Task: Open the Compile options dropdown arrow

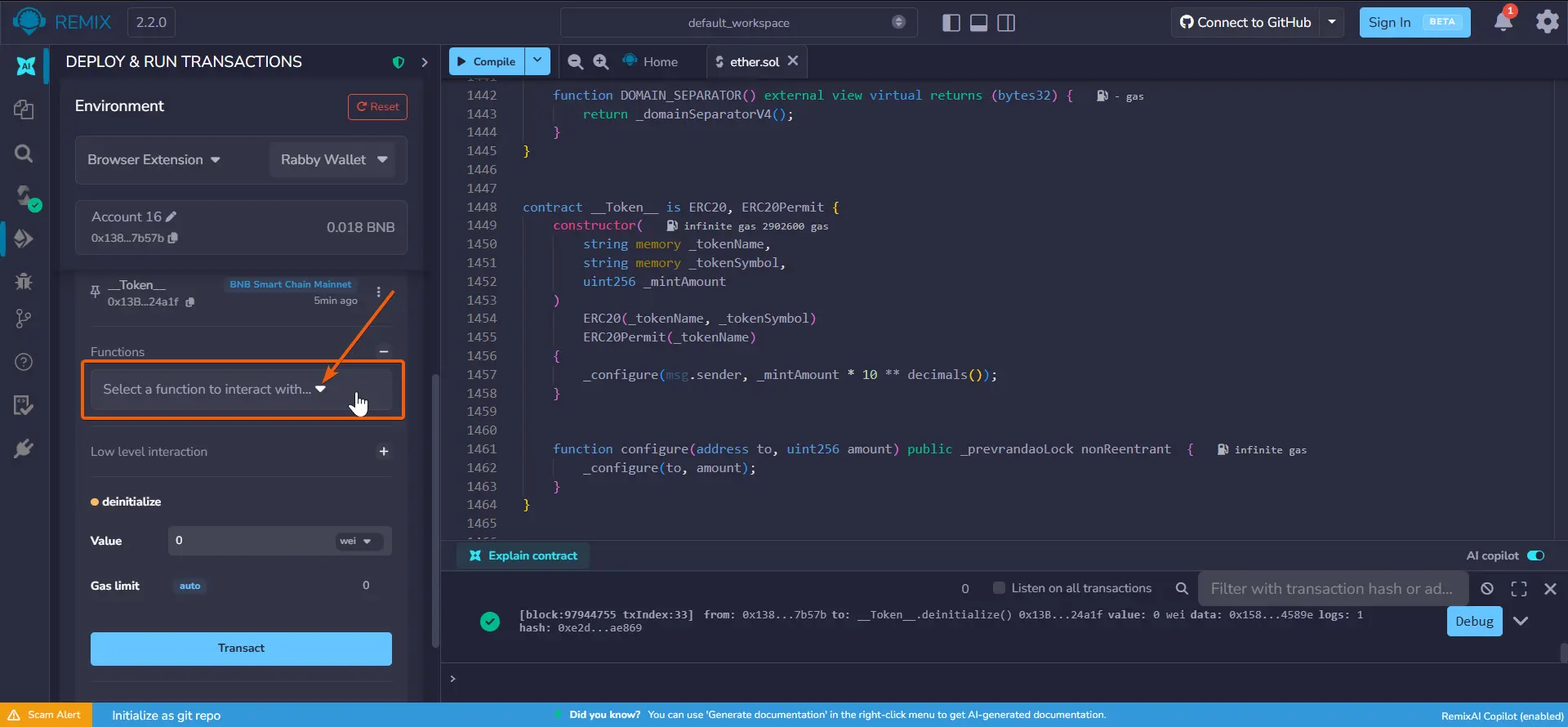Action: click(x=537, y=60)
